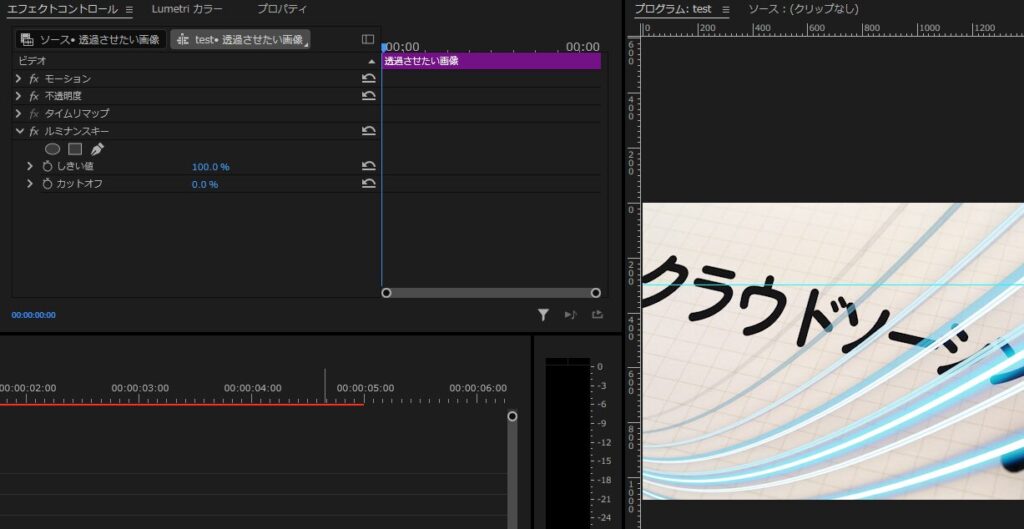Reset the しきい値 parameter
1024x529 pixels.
pos(368,166)
